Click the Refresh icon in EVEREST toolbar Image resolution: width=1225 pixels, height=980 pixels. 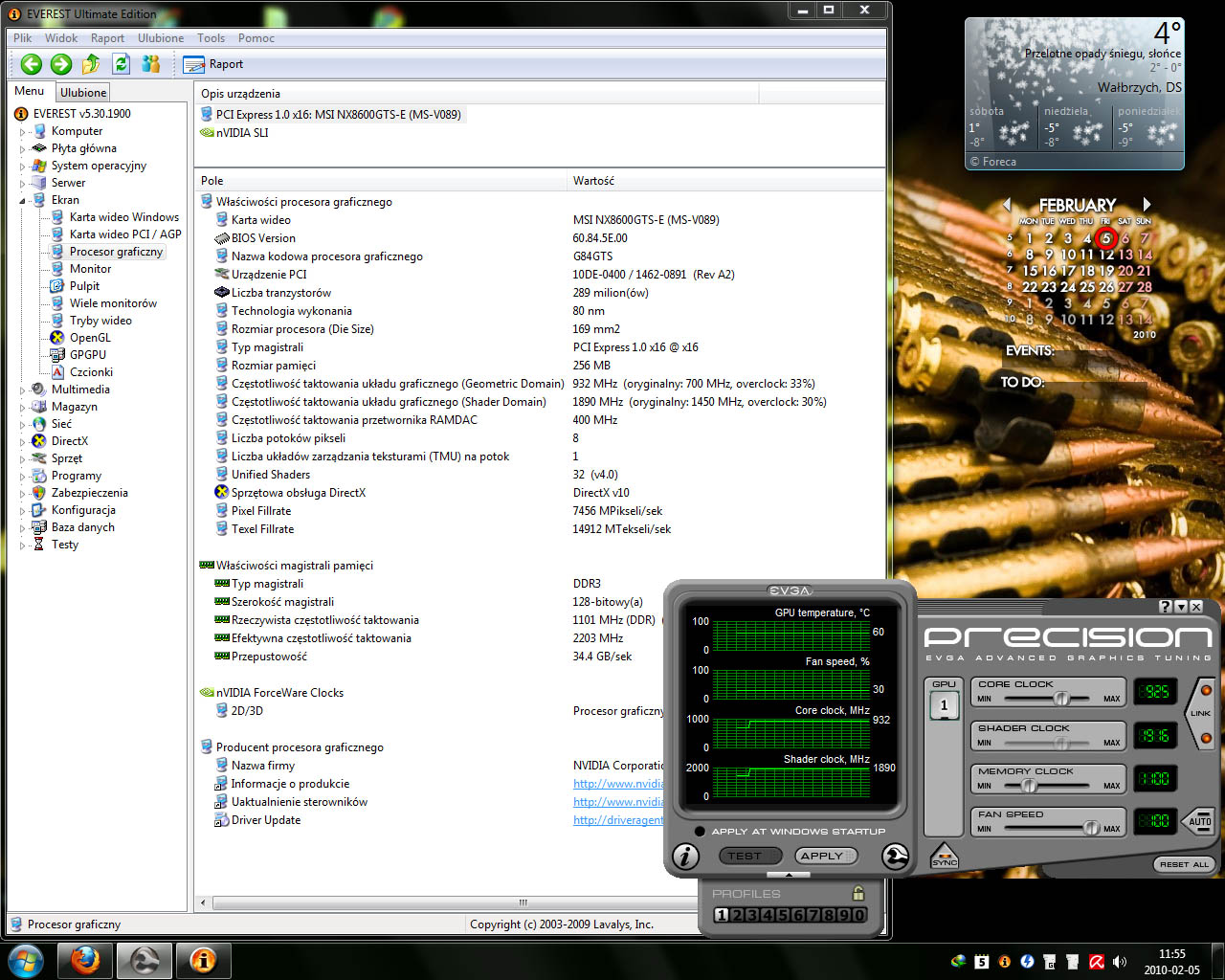(121, 64)
